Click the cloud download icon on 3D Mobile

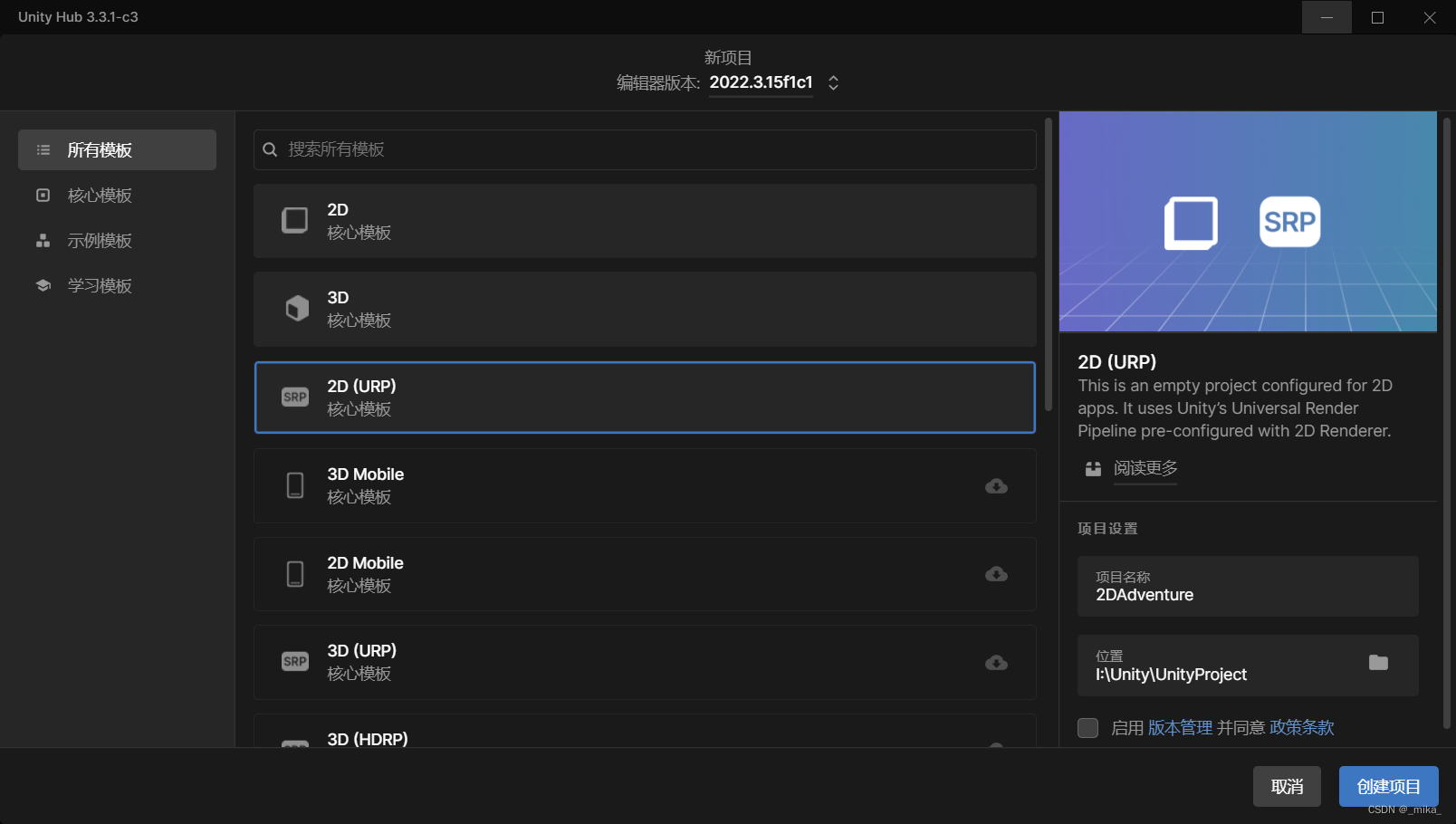point(996,486)
